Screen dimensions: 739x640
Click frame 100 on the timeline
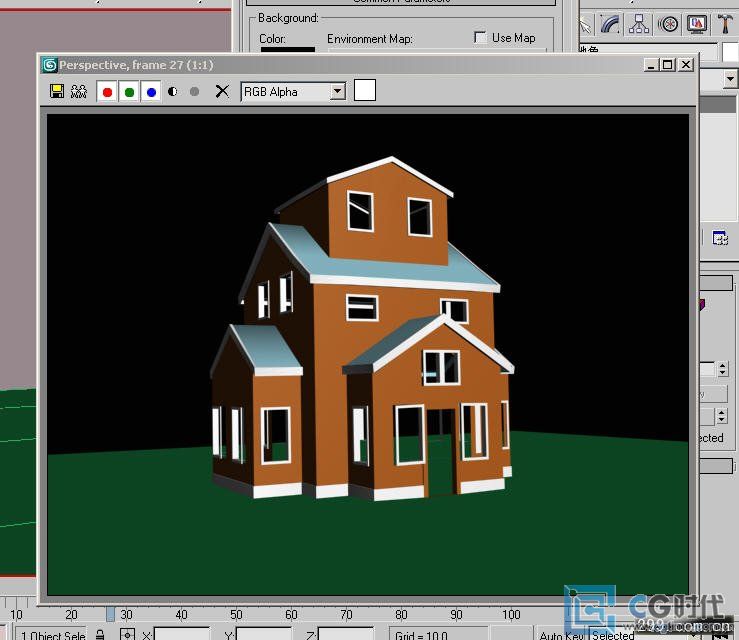pyautogui.click(x=511, y=615)
